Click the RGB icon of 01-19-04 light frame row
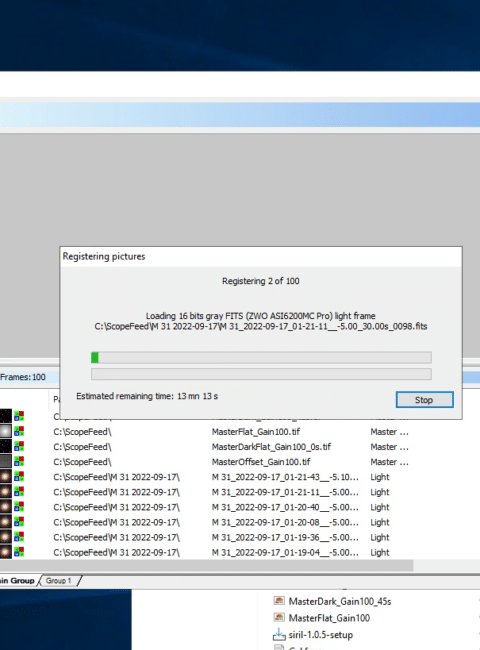This screenshot has width=480, height=650. pyautogui.click(x=19, y=552)
